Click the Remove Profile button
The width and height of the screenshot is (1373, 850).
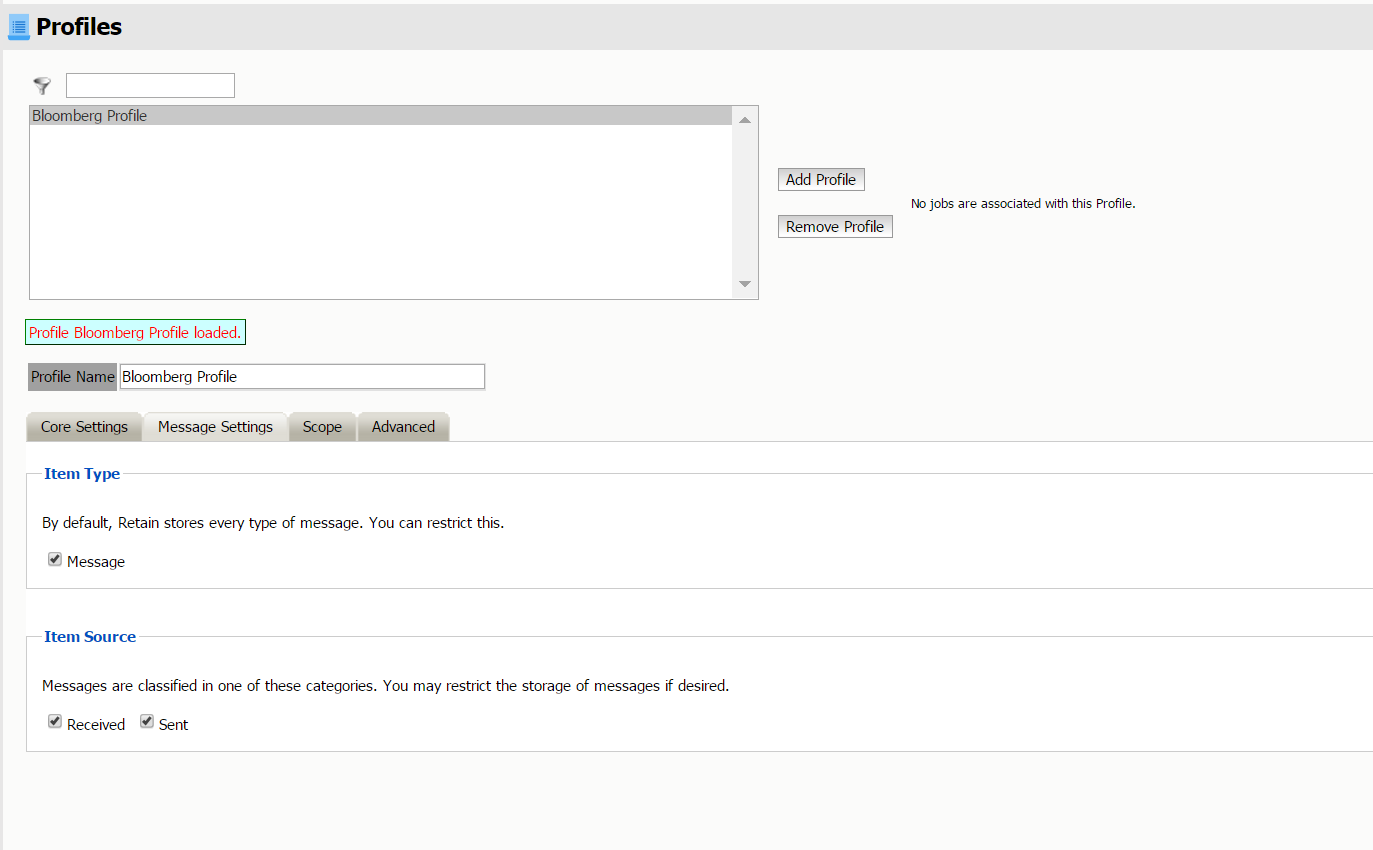point(835,227)
